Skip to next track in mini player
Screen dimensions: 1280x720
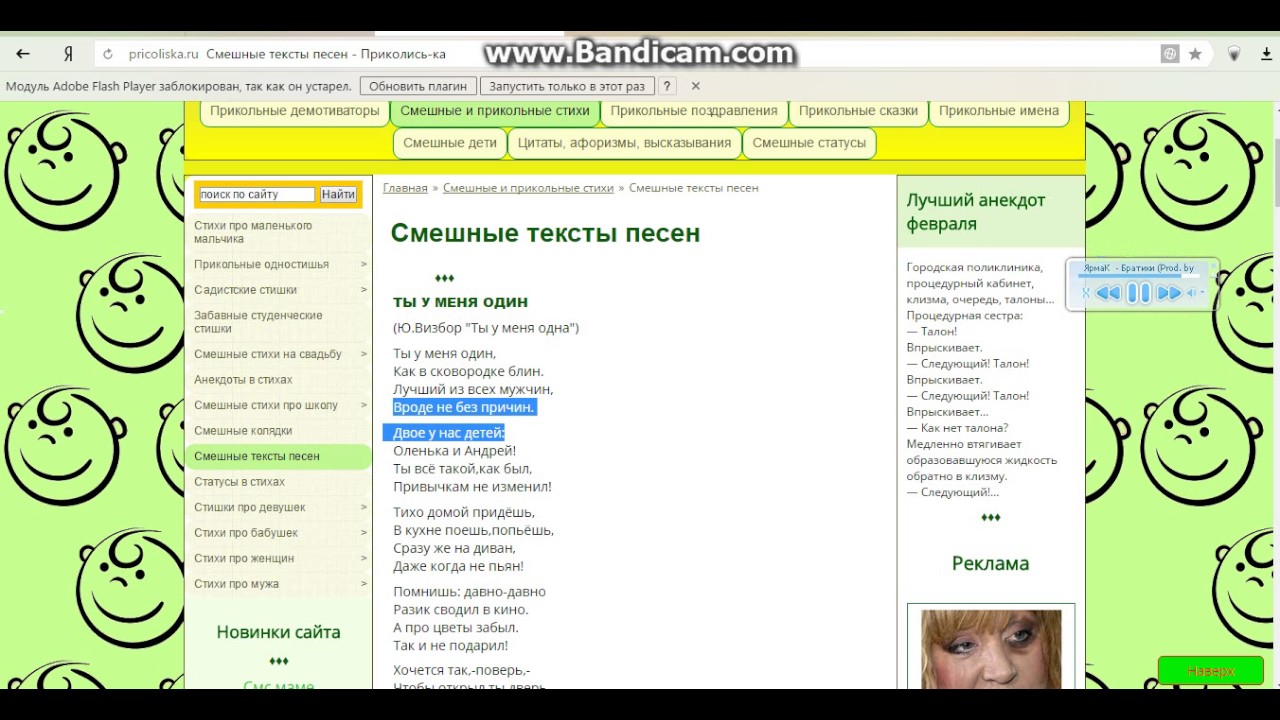point(1169,293)
